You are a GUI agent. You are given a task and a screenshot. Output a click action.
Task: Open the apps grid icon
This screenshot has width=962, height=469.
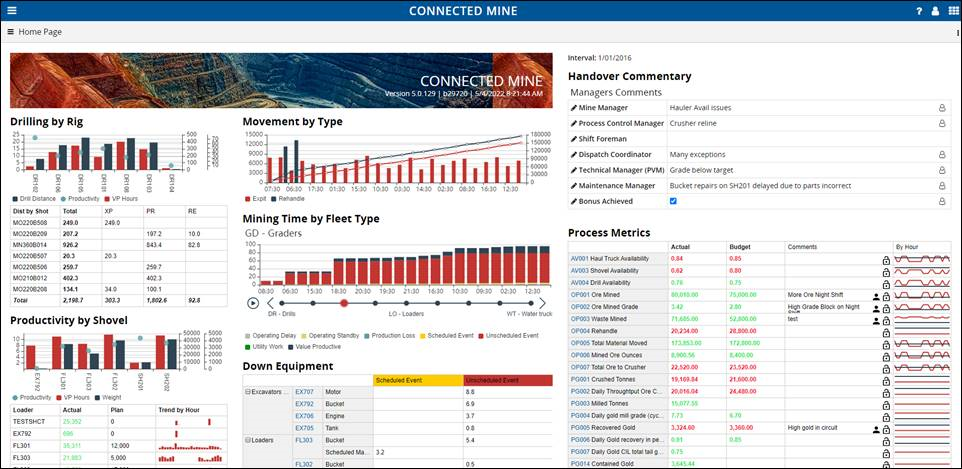pyautogui.click(x=952, y=10)
